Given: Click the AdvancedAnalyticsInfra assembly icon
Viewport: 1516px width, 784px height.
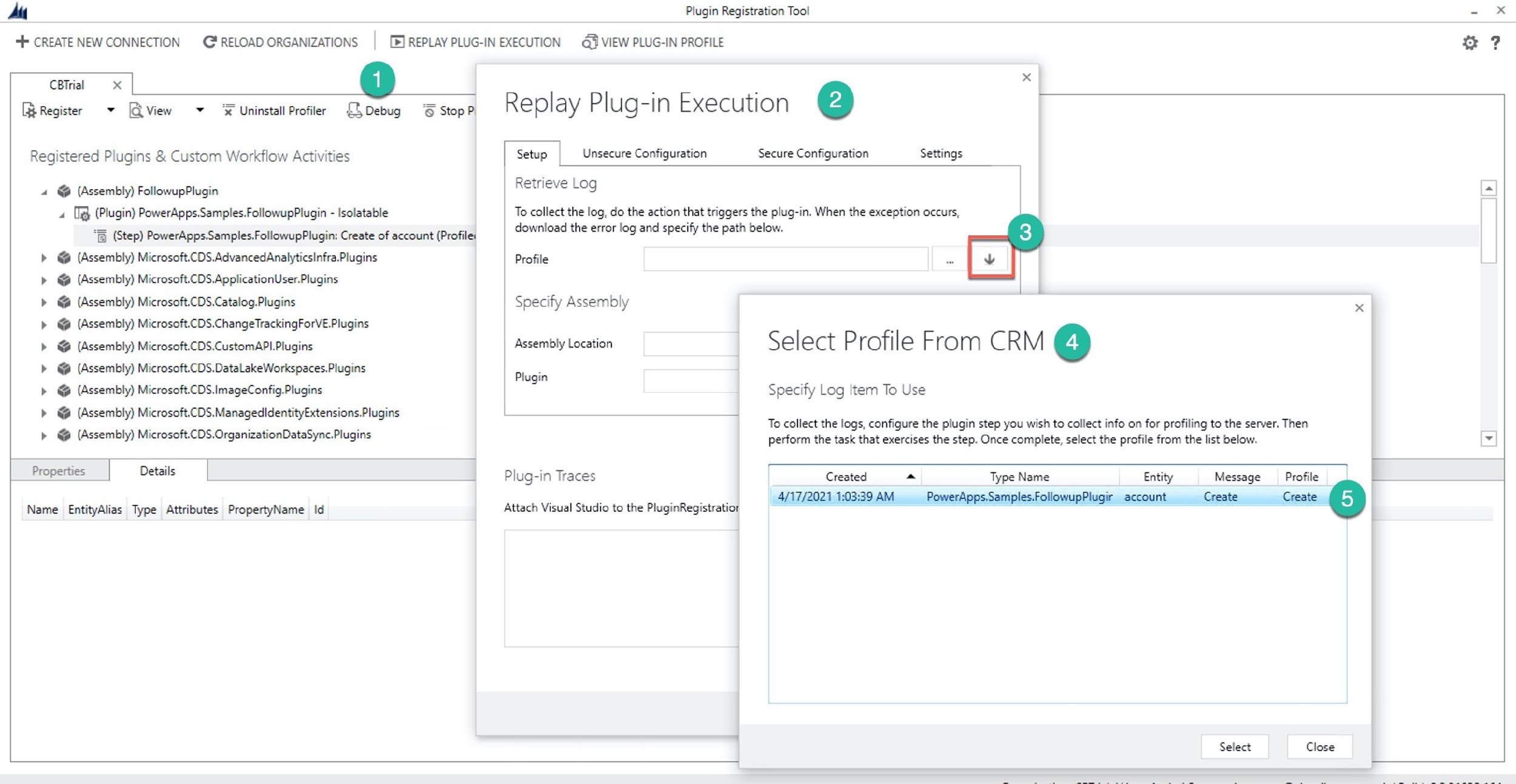Looking at the screenshot, I should [x=64, y=258].
